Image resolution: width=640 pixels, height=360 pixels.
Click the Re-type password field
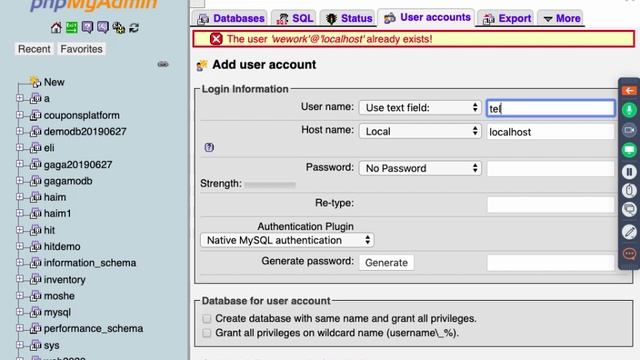(551, 204)
